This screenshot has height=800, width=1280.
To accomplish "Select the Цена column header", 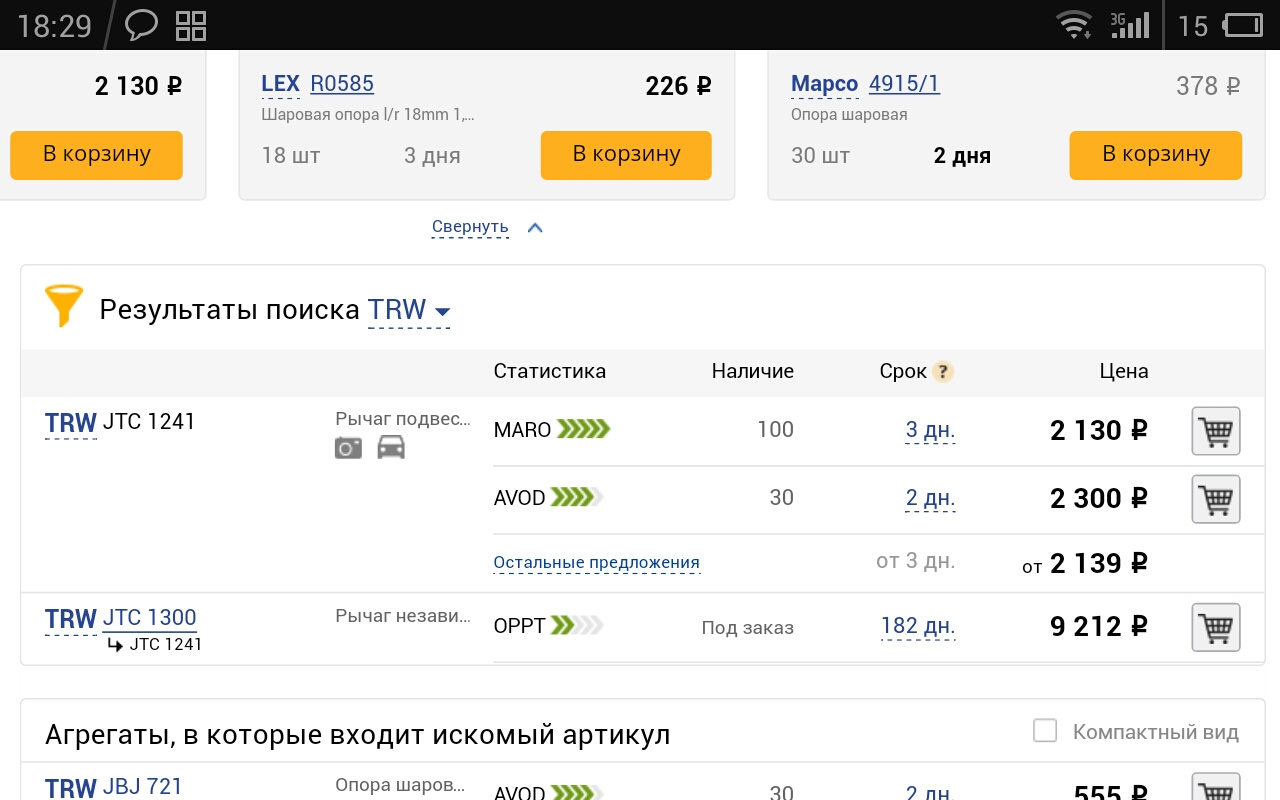I will click(1124, 371).
